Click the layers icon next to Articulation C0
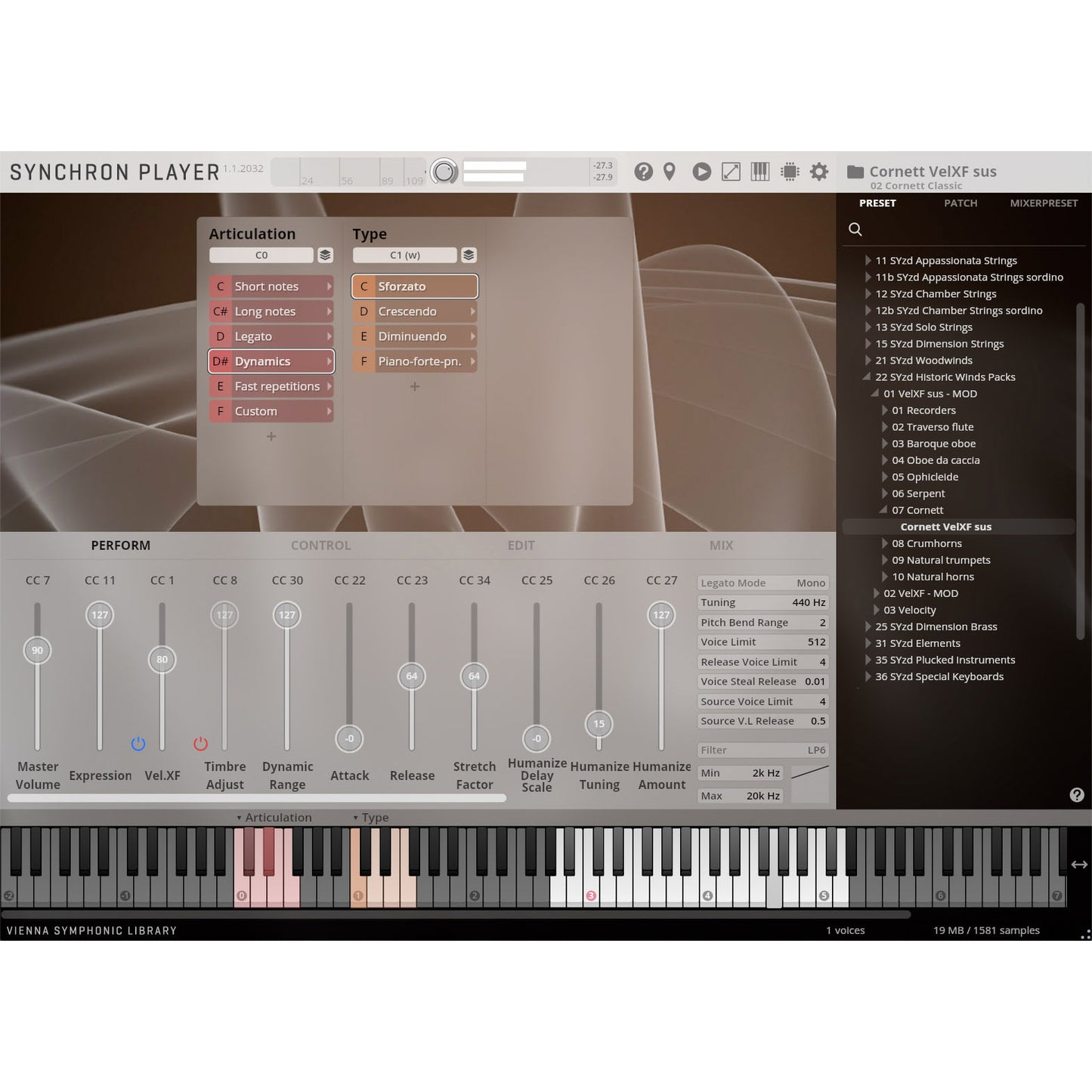This screenshot has height=1092, width=1092. click(325, 255)
